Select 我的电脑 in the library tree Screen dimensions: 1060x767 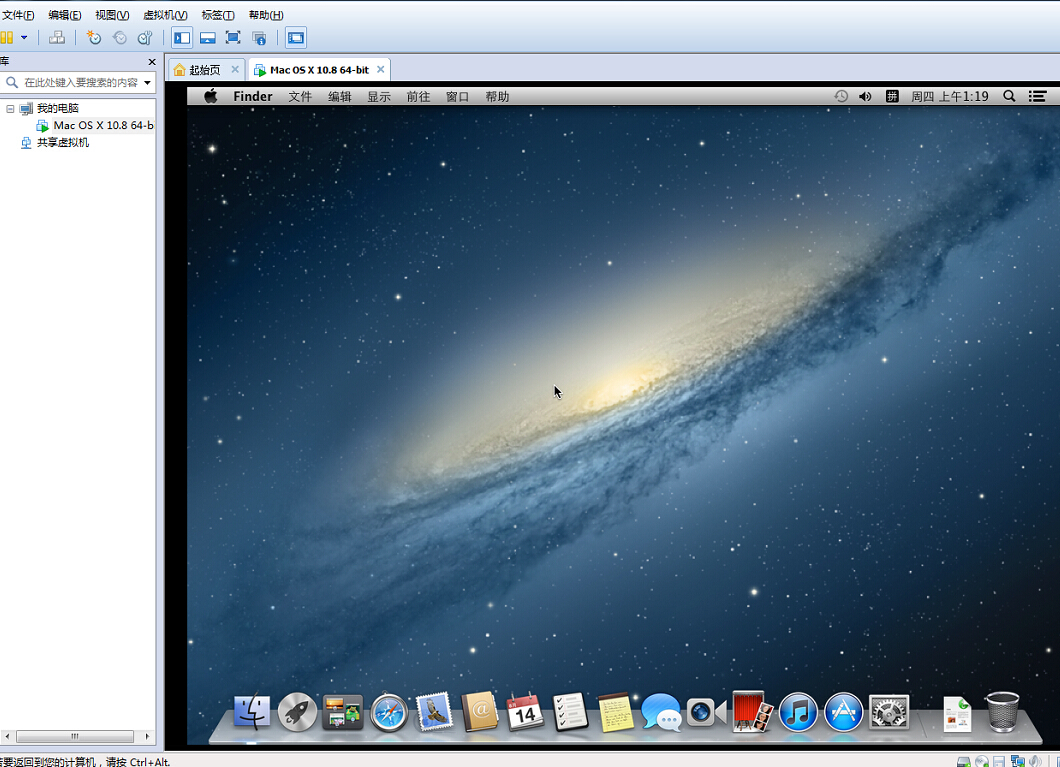[57, 108]
